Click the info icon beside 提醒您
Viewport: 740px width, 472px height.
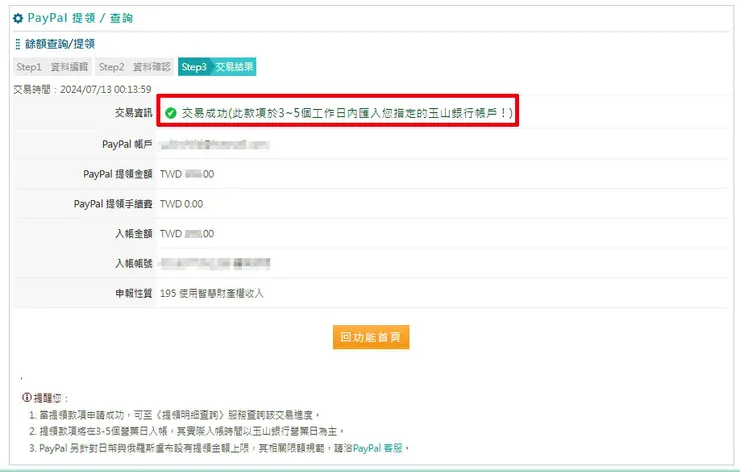pos(27,397)
